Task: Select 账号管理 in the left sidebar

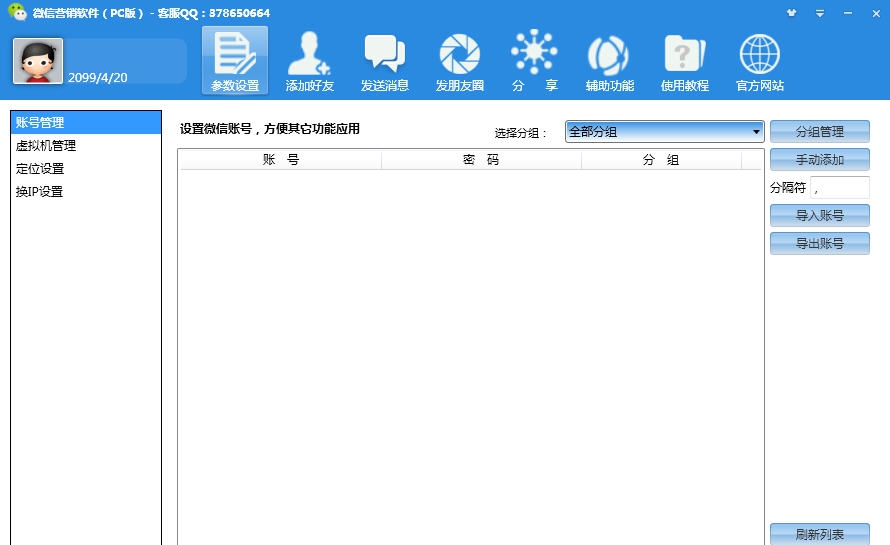Action: click(x=86, y=123)
